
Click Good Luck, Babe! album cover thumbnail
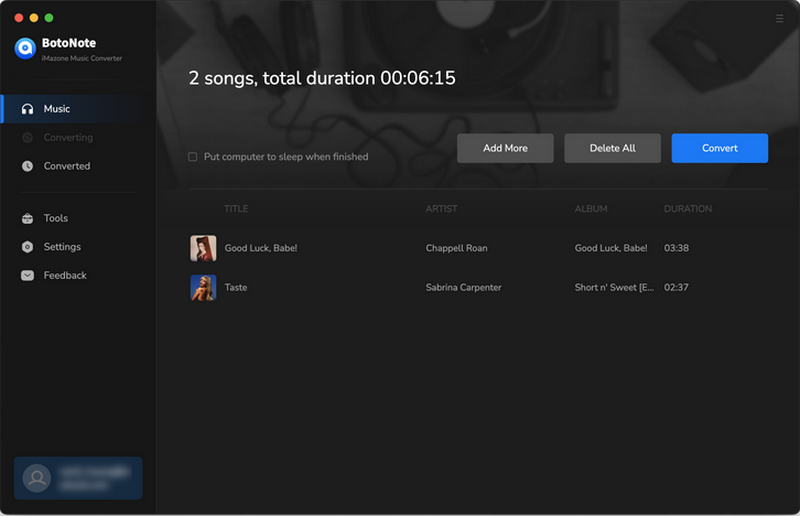click(203, 248)
